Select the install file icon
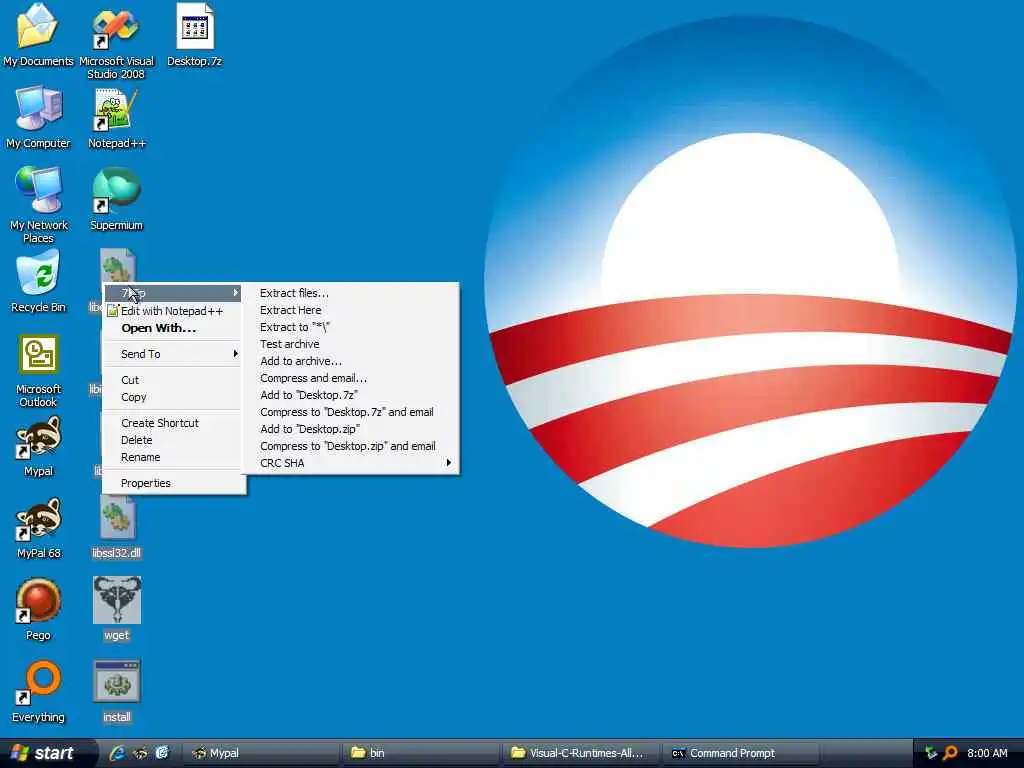This screenshot has height=768, width=1024. click(x=116, y=692)
